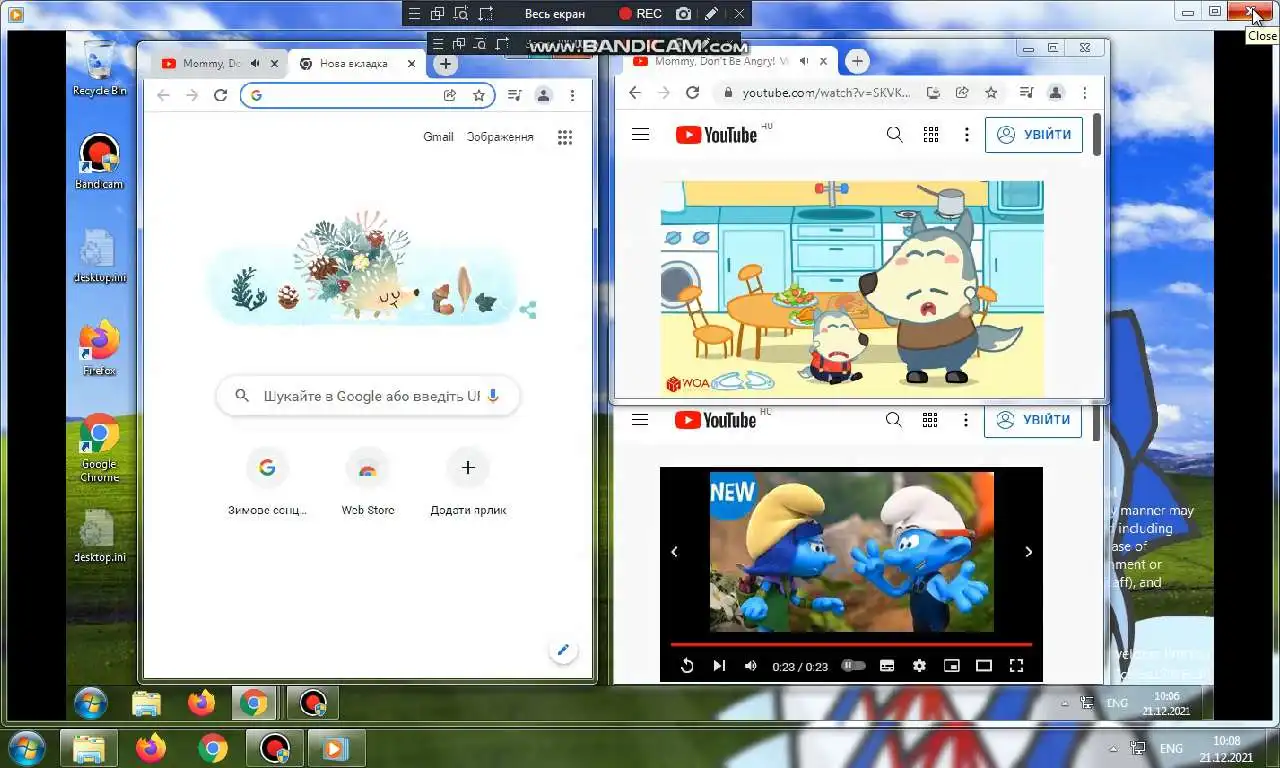The image size is (1280, 768).
Task: Click the Шукайте в Google search box
Action: [x=368, y=396]
